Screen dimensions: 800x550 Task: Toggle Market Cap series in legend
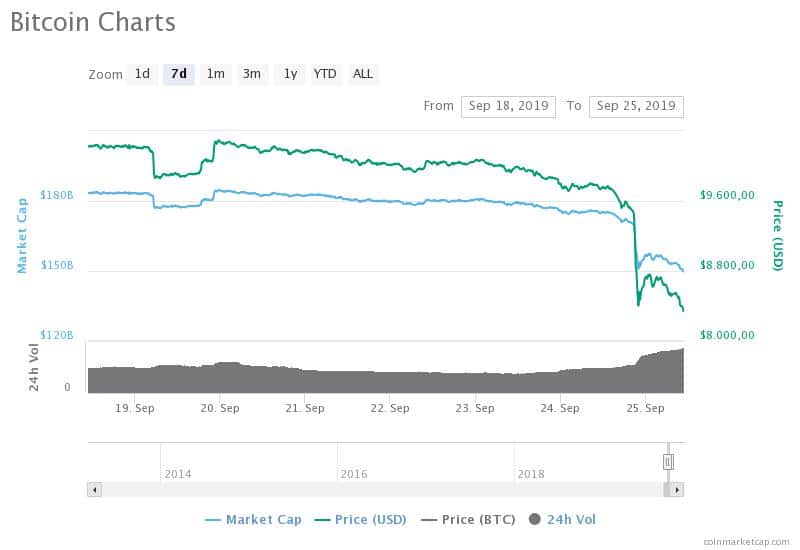pos(253,520)
